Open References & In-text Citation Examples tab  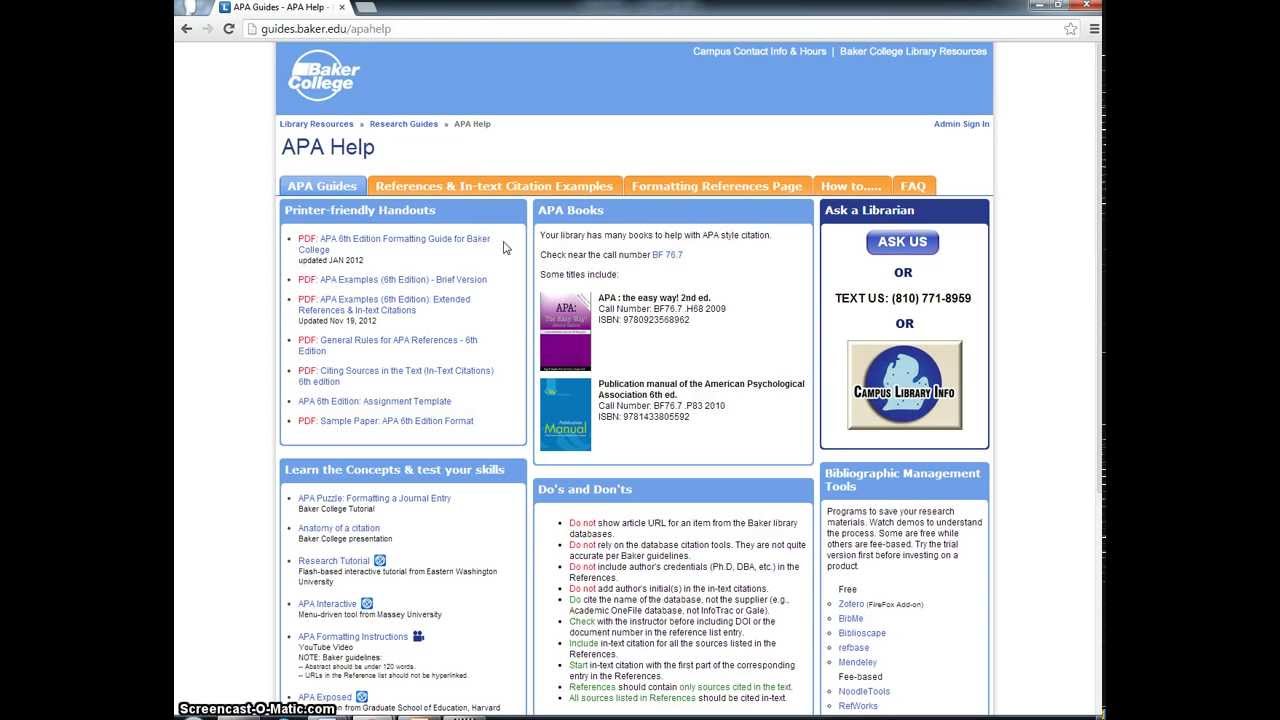(495, 186)
